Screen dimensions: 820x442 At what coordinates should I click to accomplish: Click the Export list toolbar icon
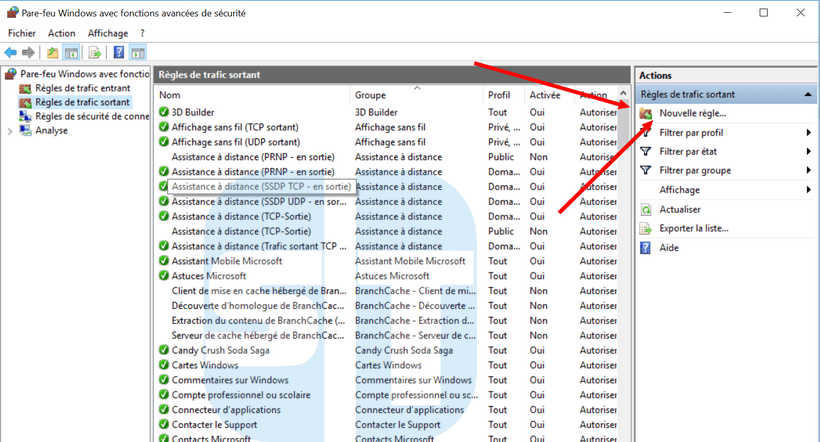(x=95, y=52)
